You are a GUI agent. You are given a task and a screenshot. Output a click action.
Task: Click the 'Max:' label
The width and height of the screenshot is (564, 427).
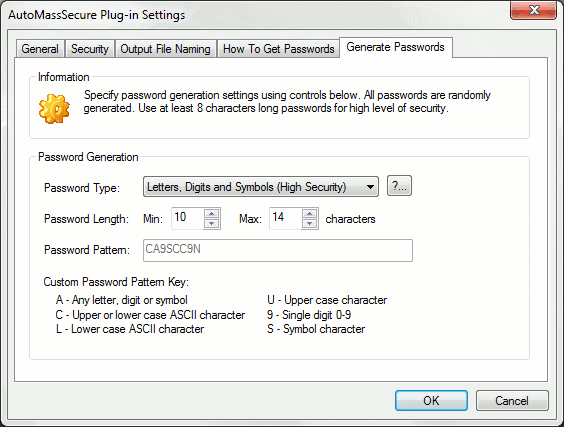[250, 219]
